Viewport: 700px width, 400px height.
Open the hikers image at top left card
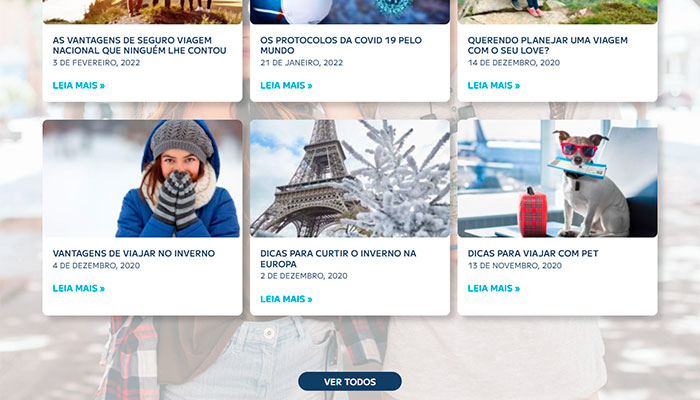point(142,12)
